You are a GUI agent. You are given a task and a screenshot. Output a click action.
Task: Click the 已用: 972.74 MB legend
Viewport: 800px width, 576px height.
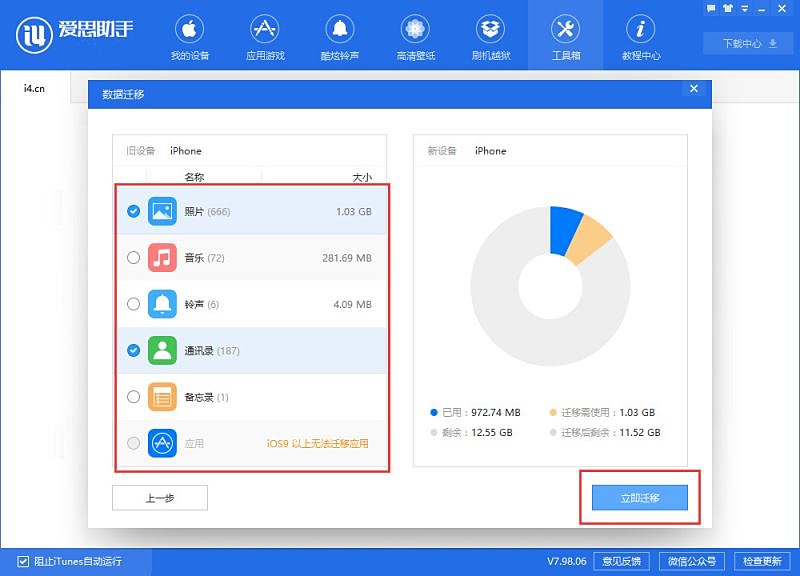(x=476, y=412)
